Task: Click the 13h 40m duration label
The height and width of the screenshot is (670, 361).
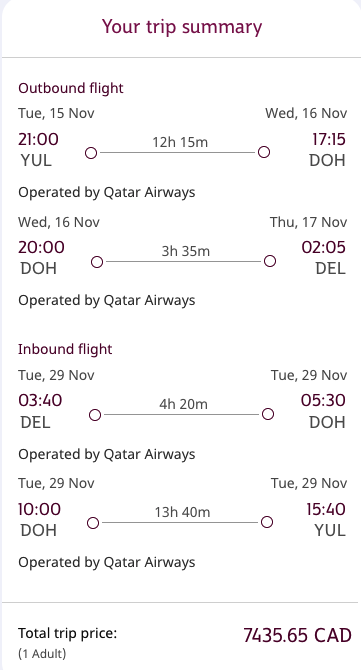Action: pos(182,512)
